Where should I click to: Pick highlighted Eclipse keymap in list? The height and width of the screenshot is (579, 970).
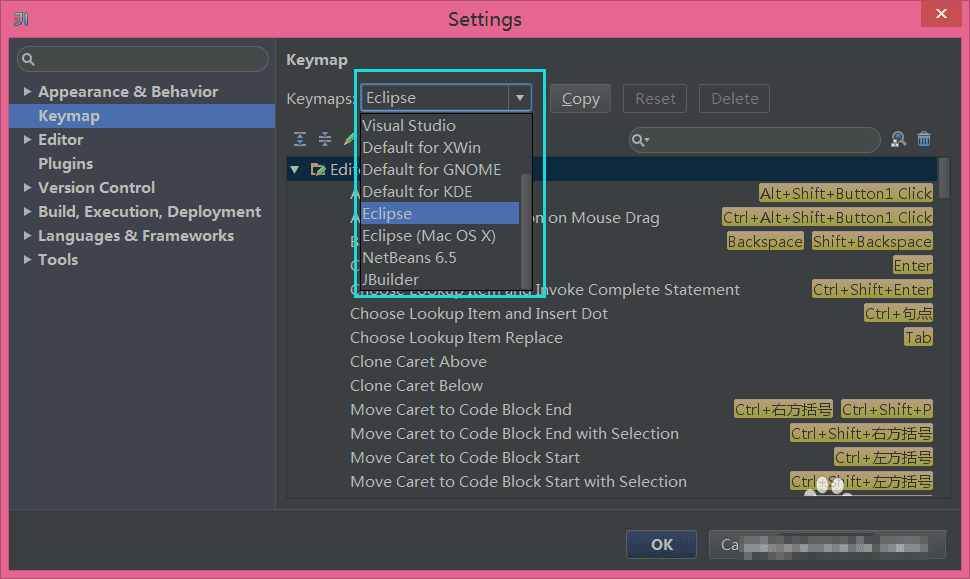(x=440, y=213)
